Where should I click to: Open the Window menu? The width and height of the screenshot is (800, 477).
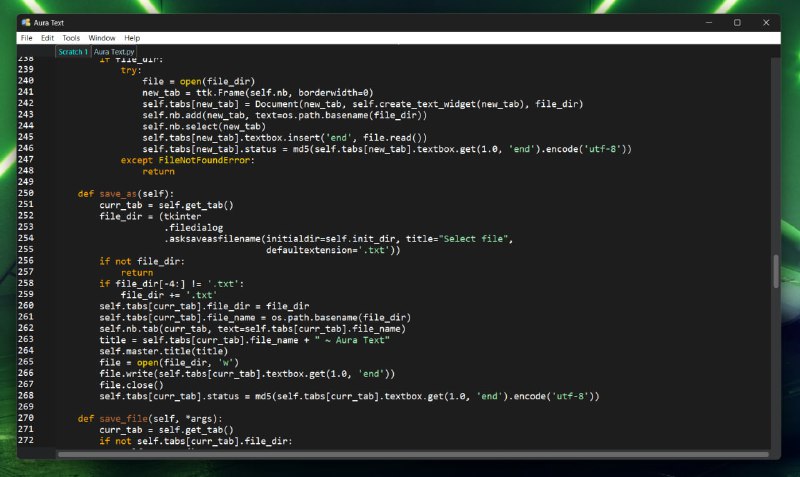pos(102,38)
